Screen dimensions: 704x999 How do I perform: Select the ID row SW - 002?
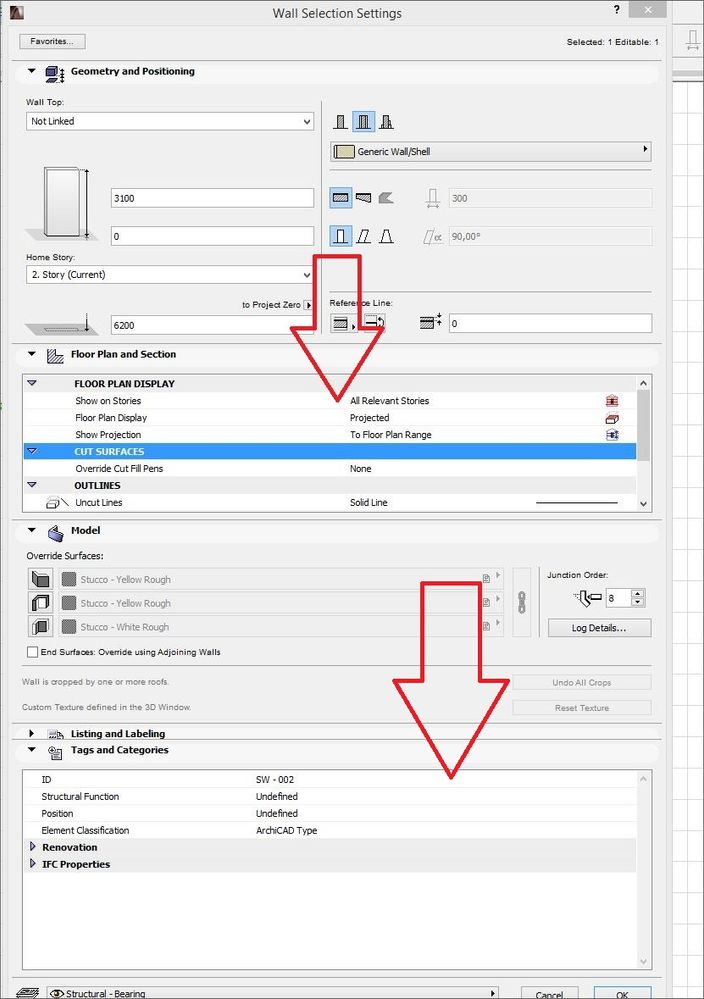[x=329, y=779]
